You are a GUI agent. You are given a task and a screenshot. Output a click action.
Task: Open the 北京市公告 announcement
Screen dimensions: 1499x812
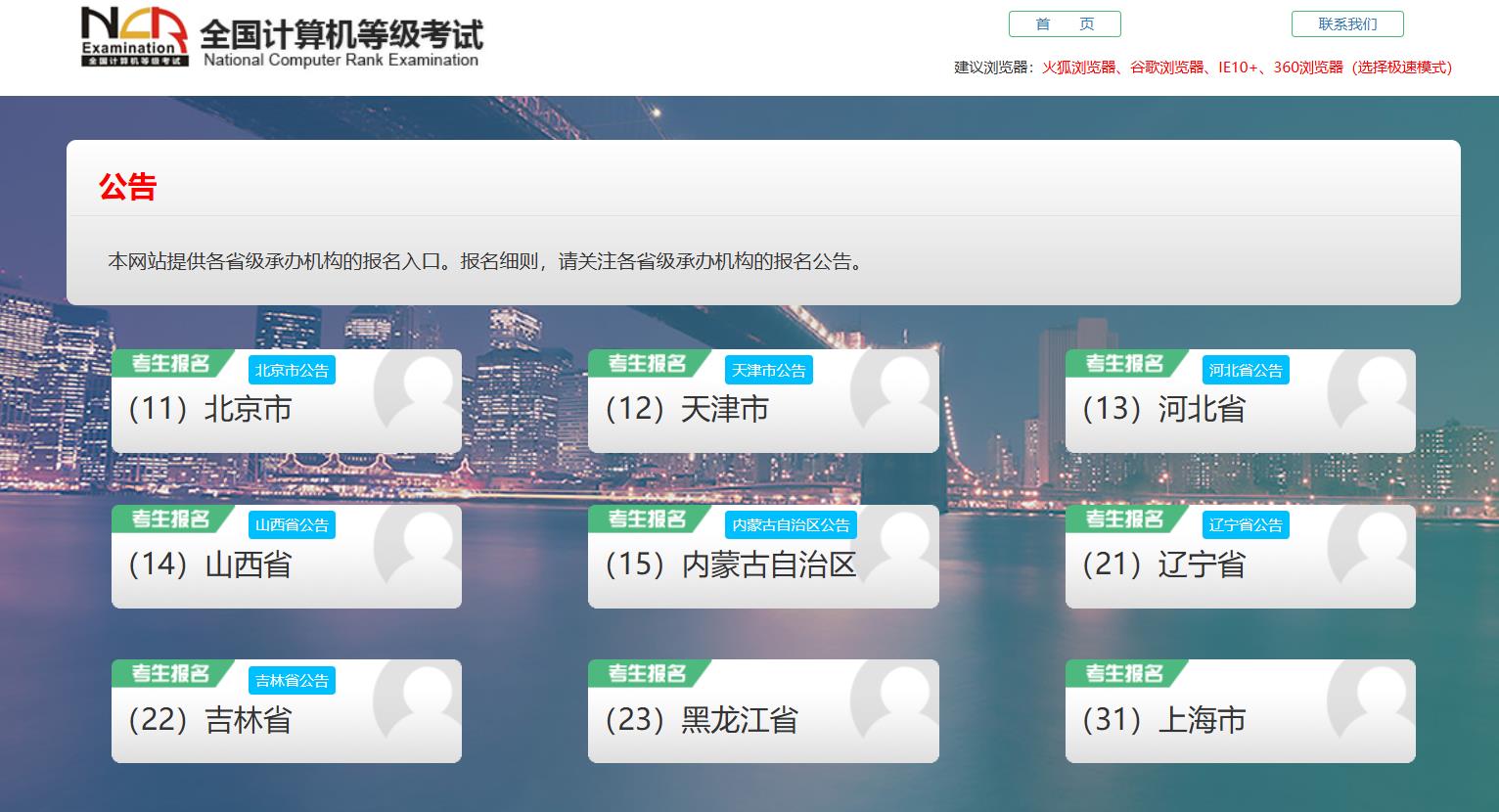(293, 369)
